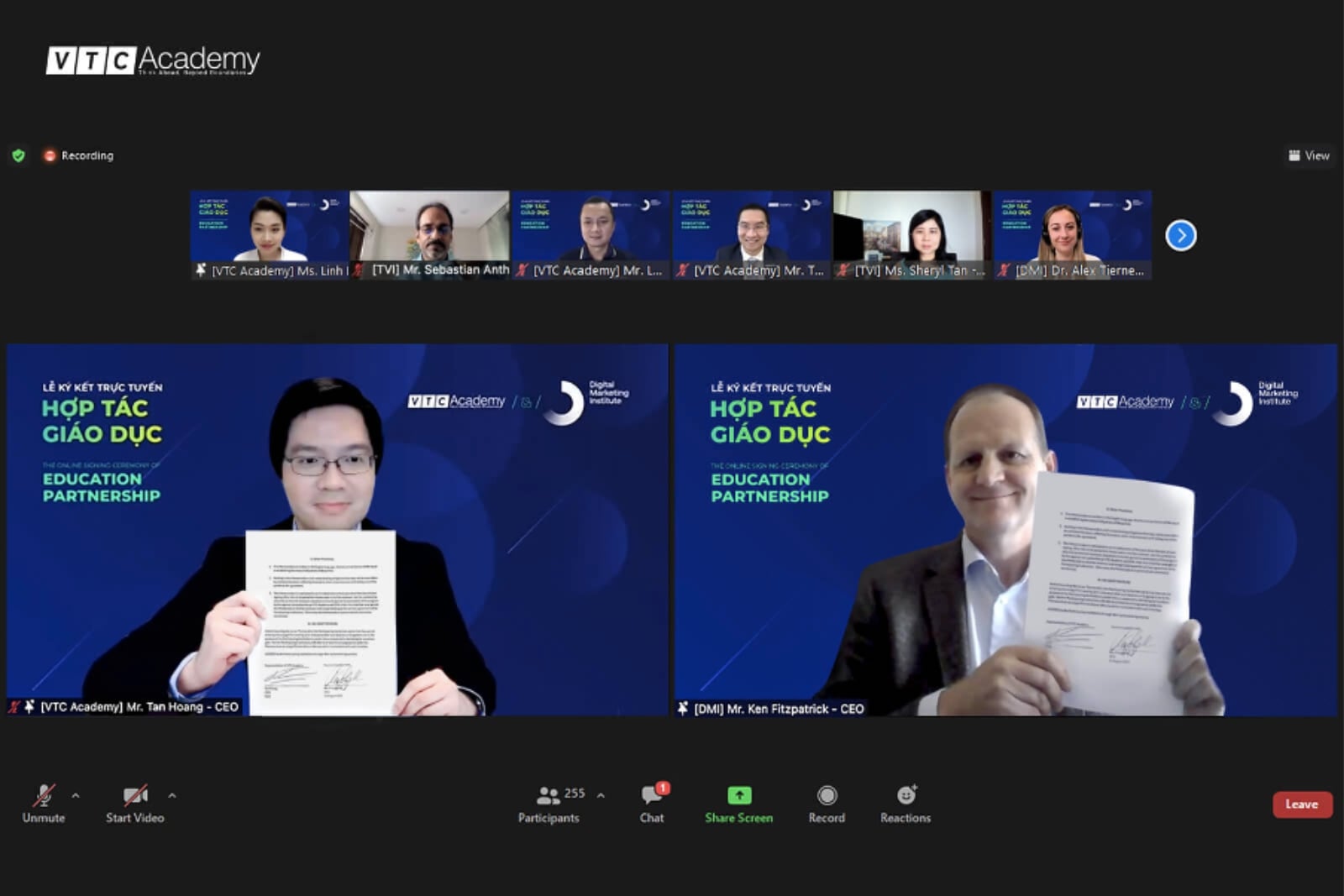Select Ms. Linh's video thumbnail
This screenshot has height=896, width=1344.
coord(269,228)
